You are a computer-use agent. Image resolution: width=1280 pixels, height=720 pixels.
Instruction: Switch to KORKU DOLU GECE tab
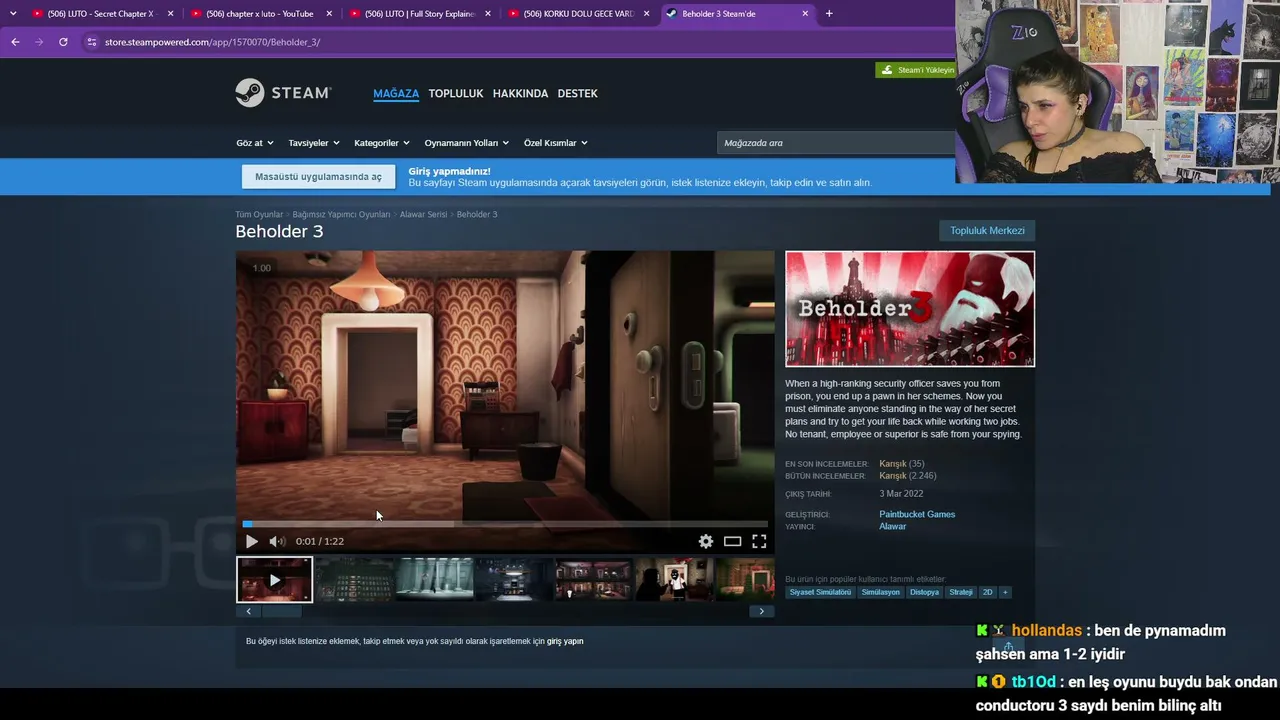578,14
